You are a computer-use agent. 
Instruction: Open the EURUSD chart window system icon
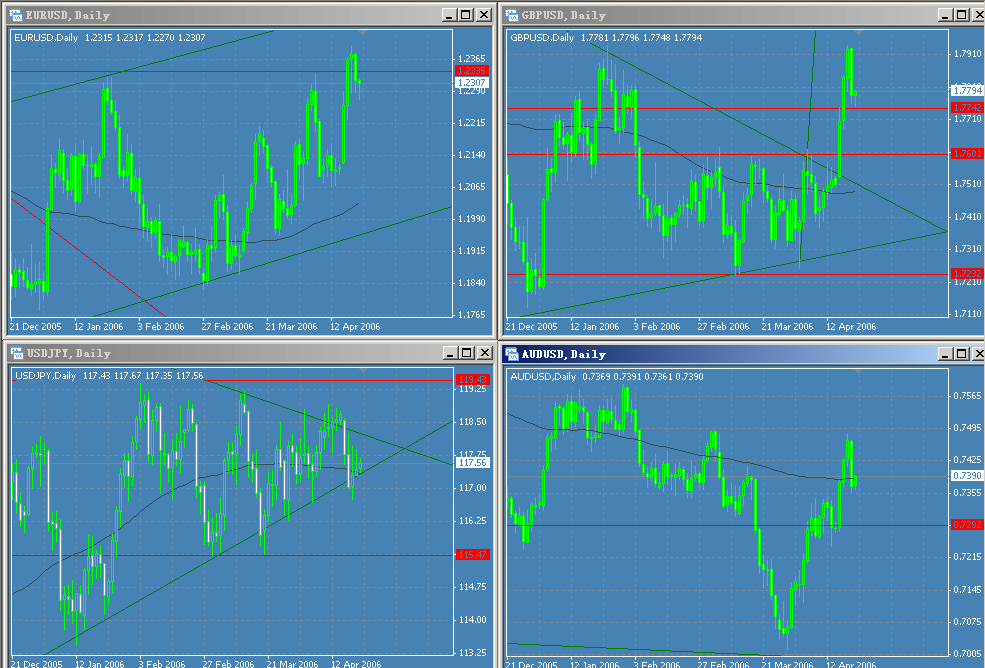[x=16, y=15]
